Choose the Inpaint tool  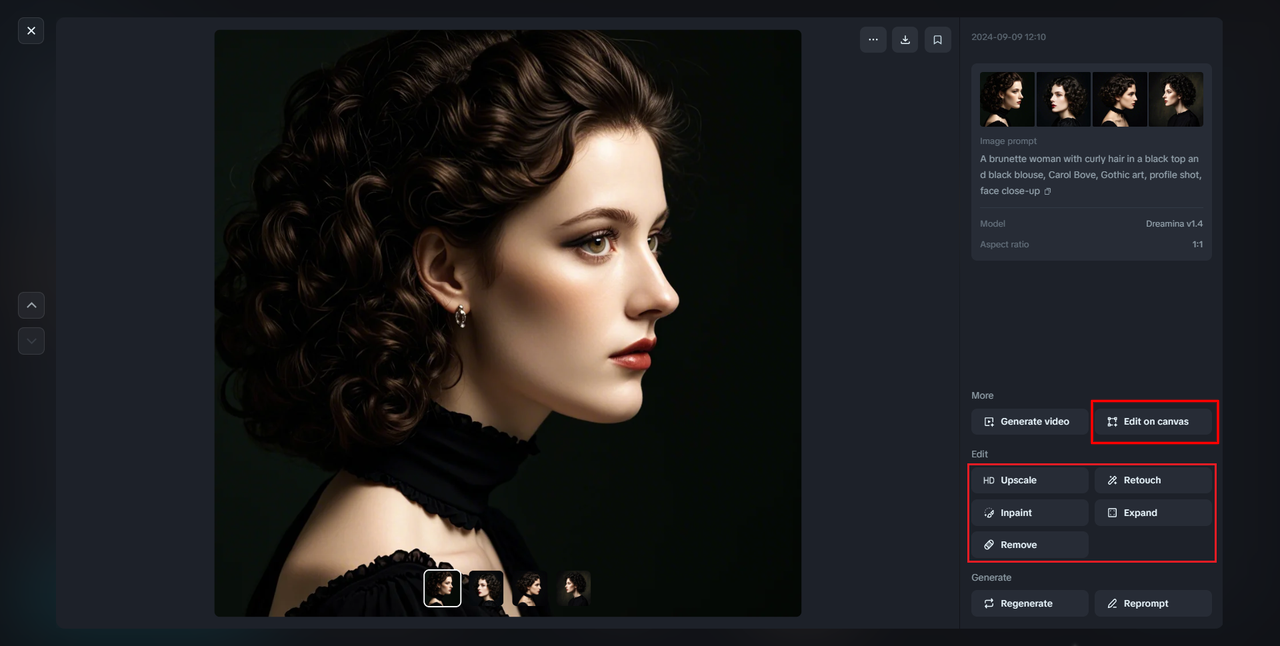pos(1029,513)
